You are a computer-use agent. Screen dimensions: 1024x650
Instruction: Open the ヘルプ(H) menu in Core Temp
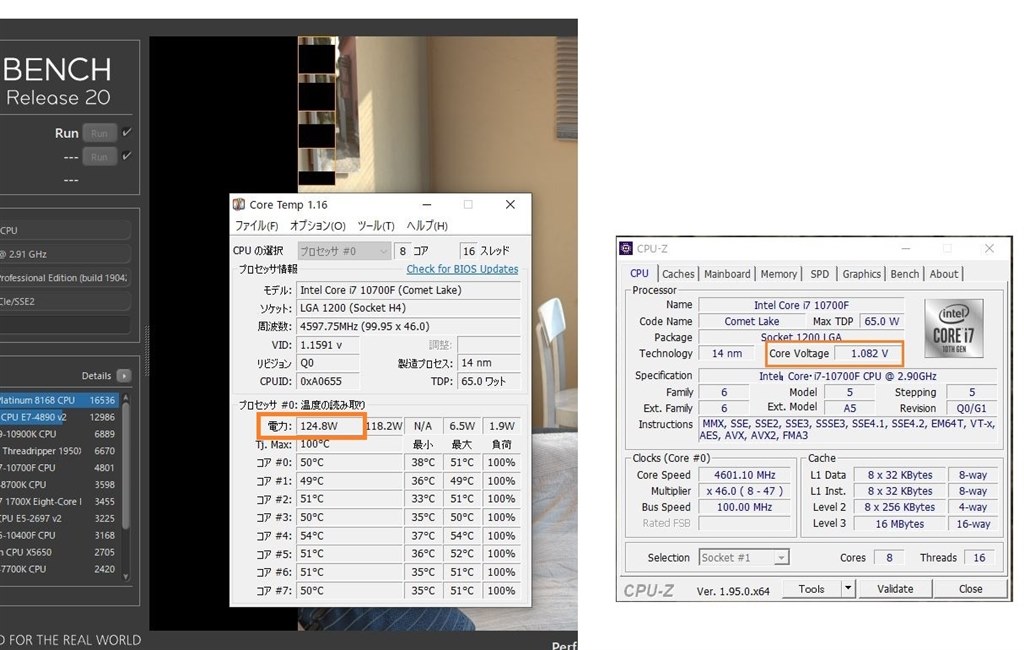427,225
